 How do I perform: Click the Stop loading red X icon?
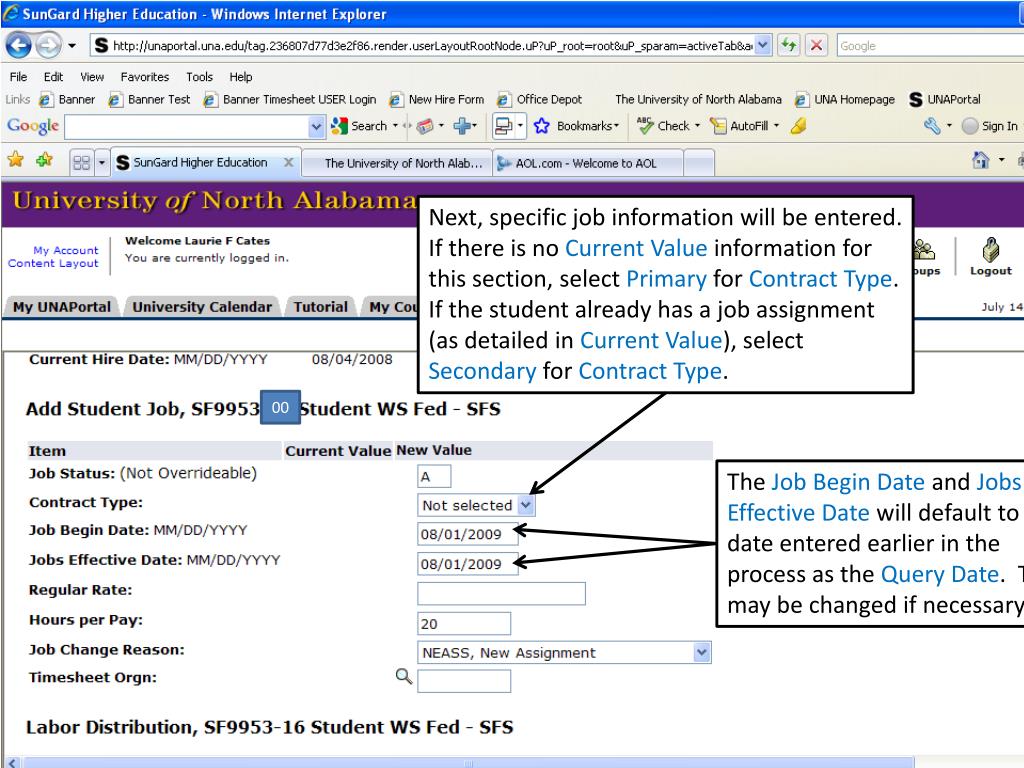816,45
